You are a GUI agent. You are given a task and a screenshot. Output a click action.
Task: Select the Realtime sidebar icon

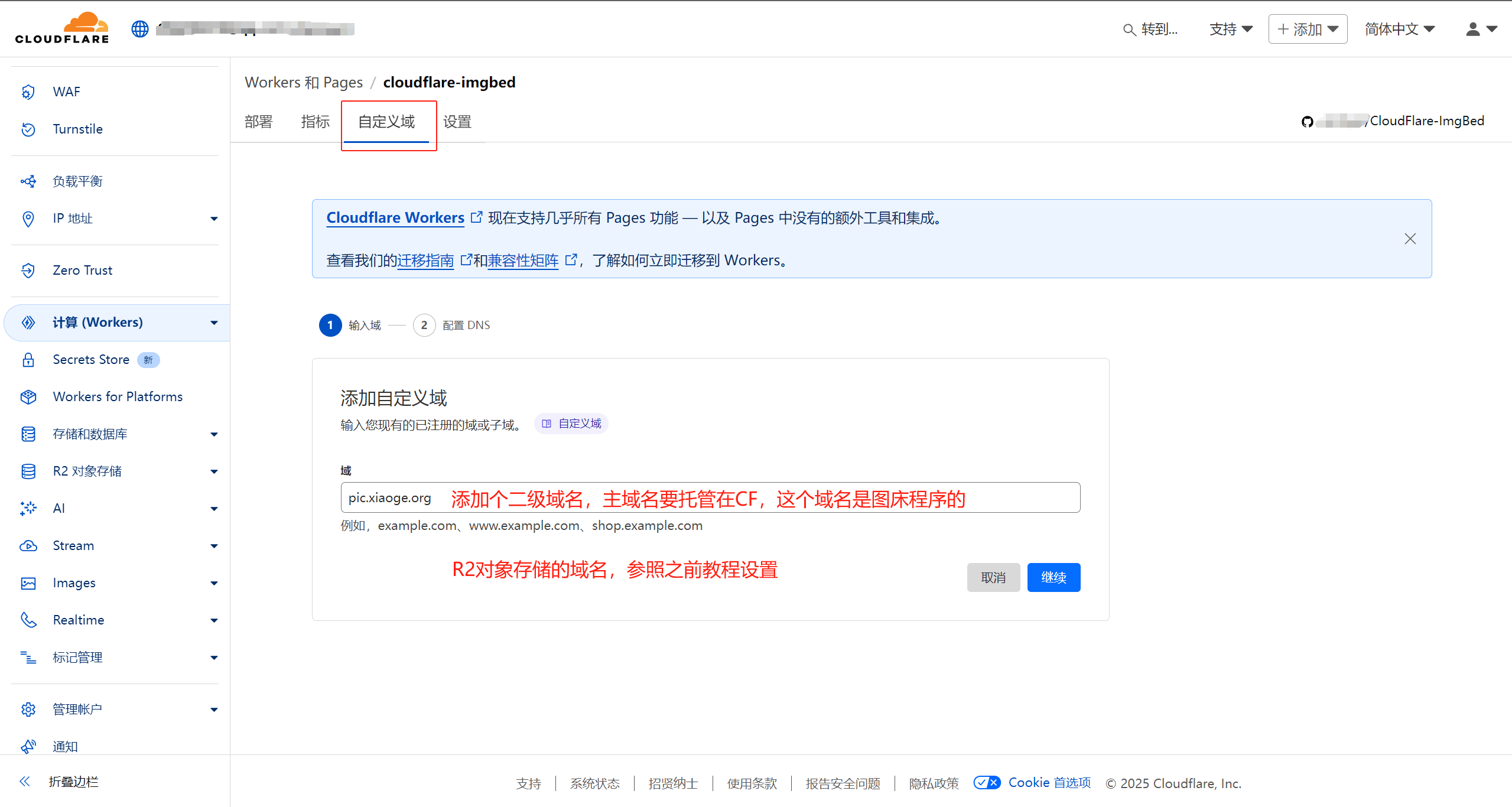[28, 620]
